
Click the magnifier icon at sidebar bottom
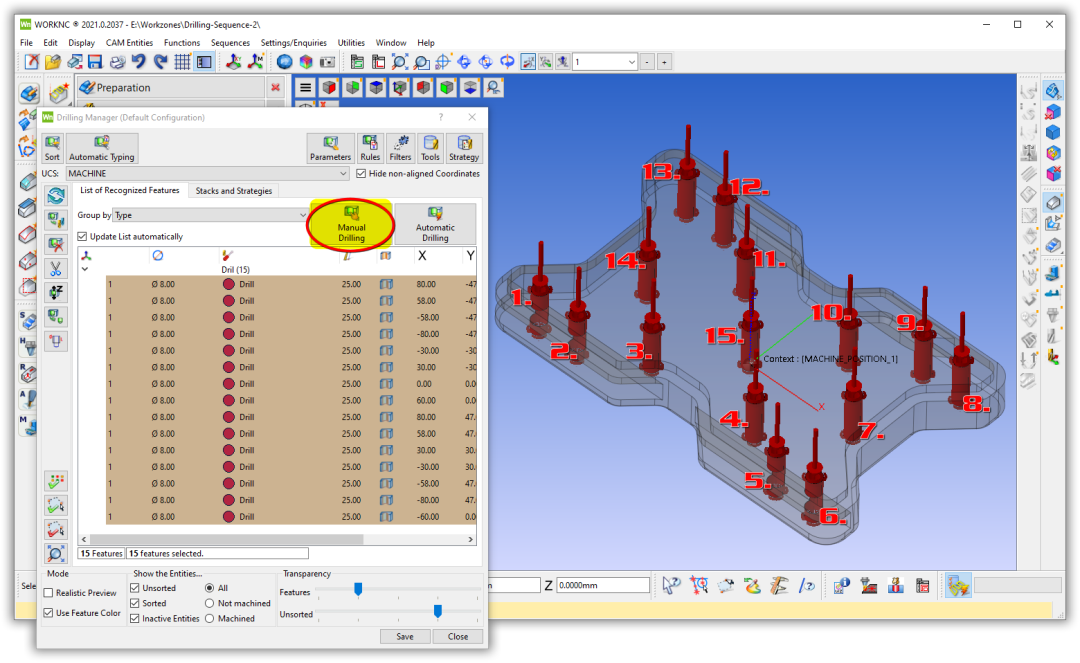[56, 553]
